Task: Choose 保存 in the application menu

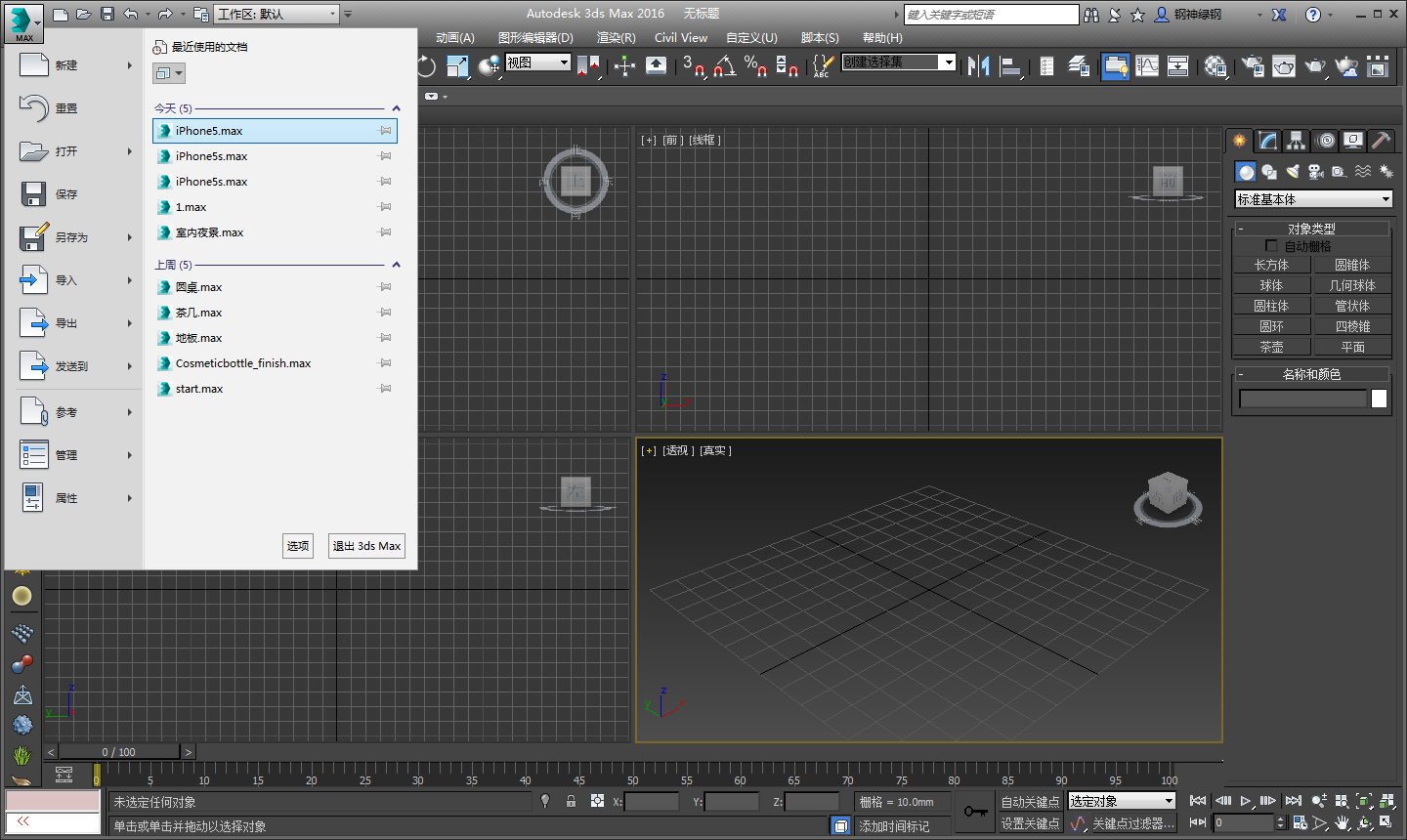Action: (x=75, y=194)
